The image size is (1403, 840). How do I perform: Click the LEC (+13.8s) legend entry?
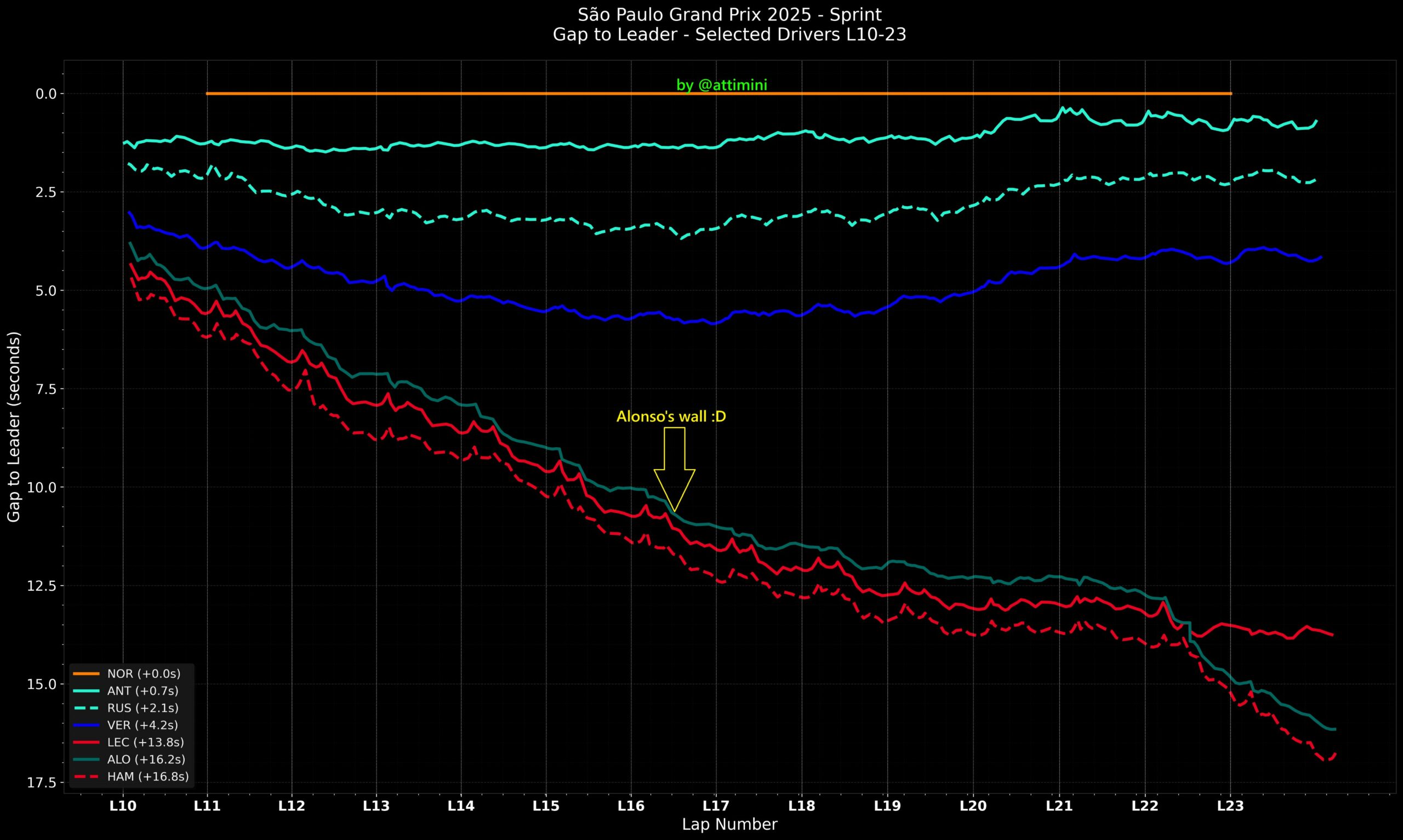[x=145, y=742]
